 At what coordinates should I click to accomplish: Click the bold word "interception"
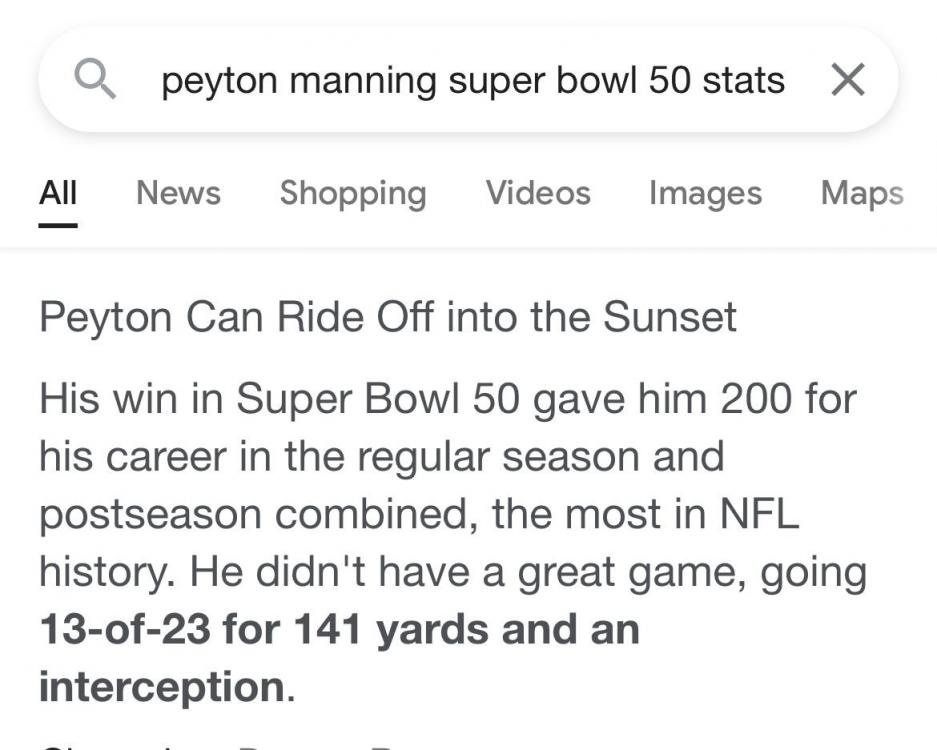pyautogui.click(x=162, y=687)
